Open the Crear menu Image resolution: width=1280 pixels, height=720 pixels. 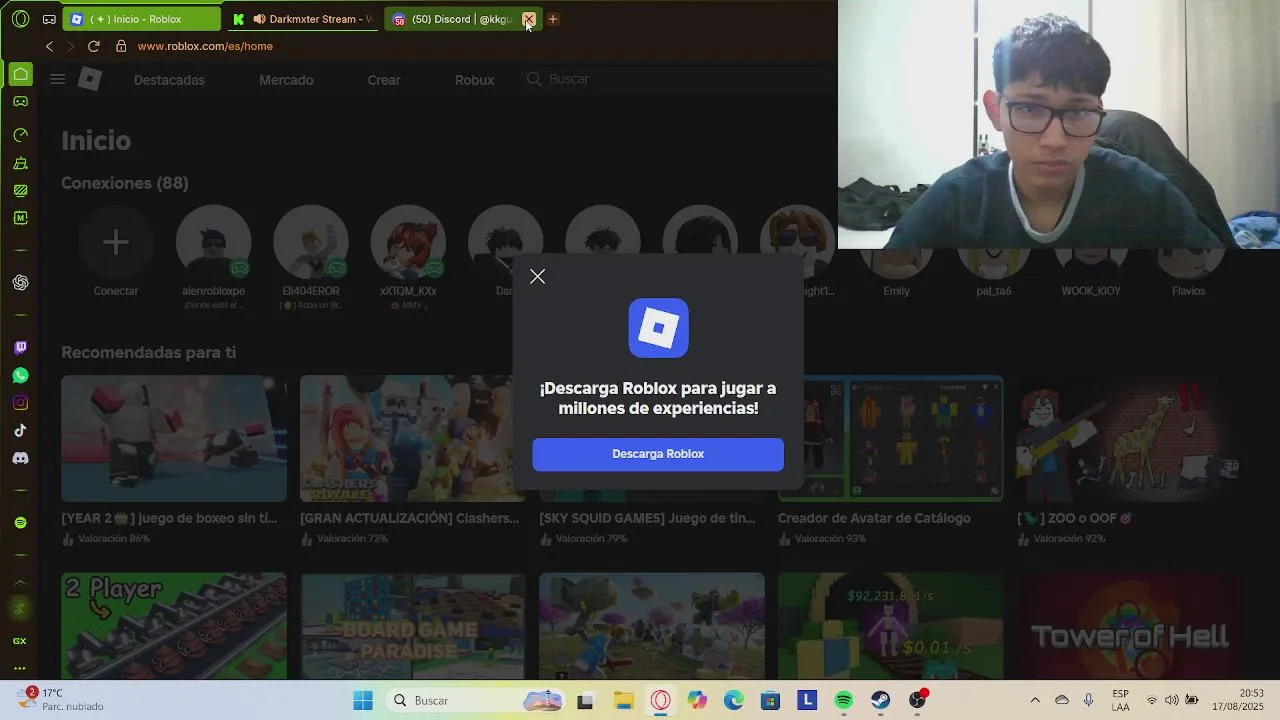(x=384, y=80)
